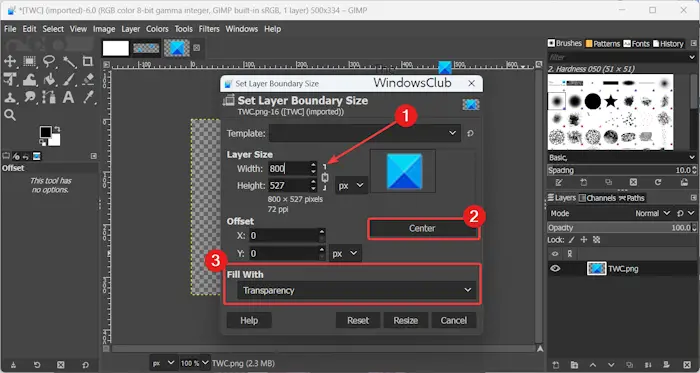
Task: Toggle lock pixels for the layer
Action: click(x=571, y=240)
